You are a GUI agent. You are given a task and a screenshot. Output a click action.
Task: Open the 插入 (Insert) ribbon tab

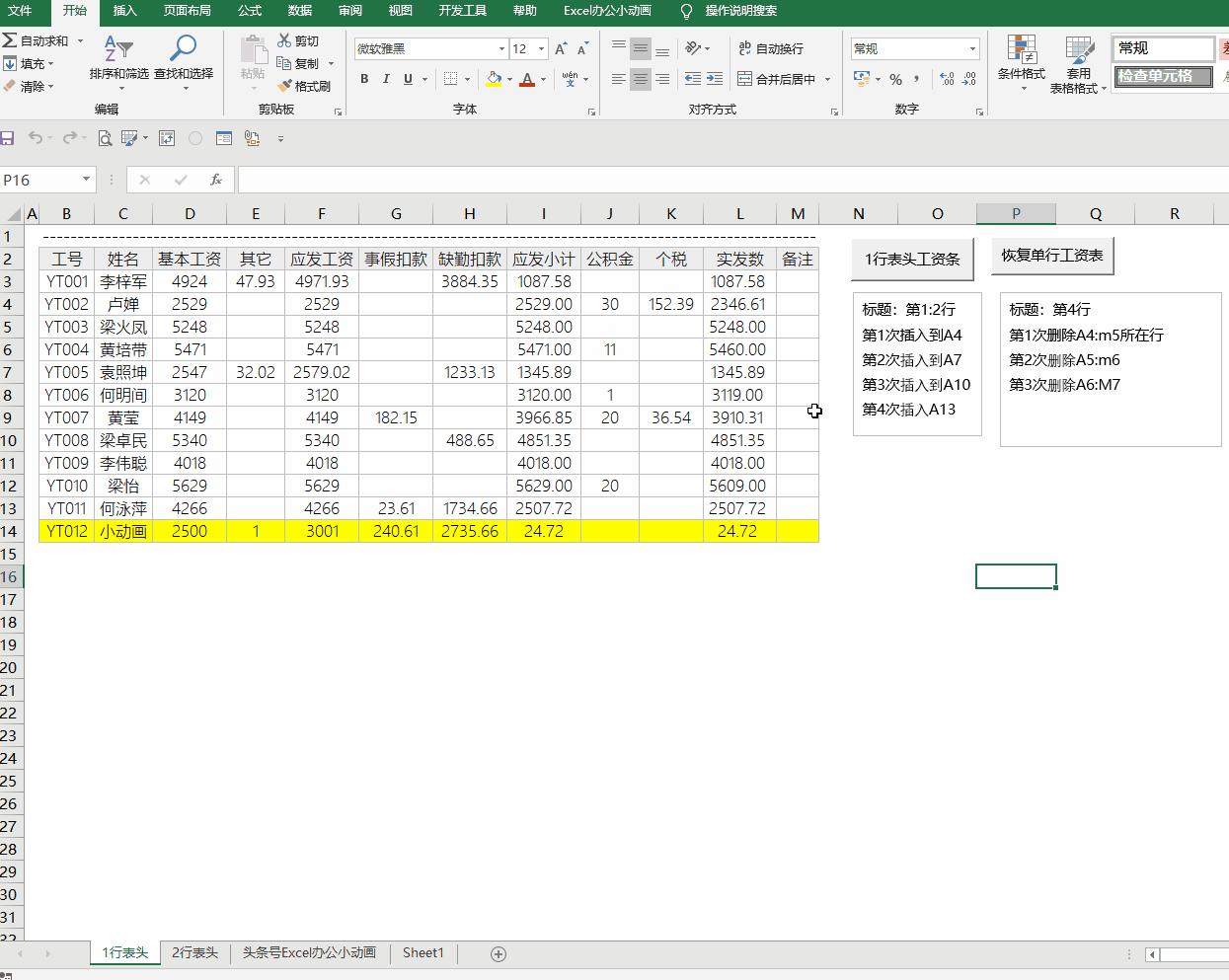pyautogui.click(x=125, y=11)
